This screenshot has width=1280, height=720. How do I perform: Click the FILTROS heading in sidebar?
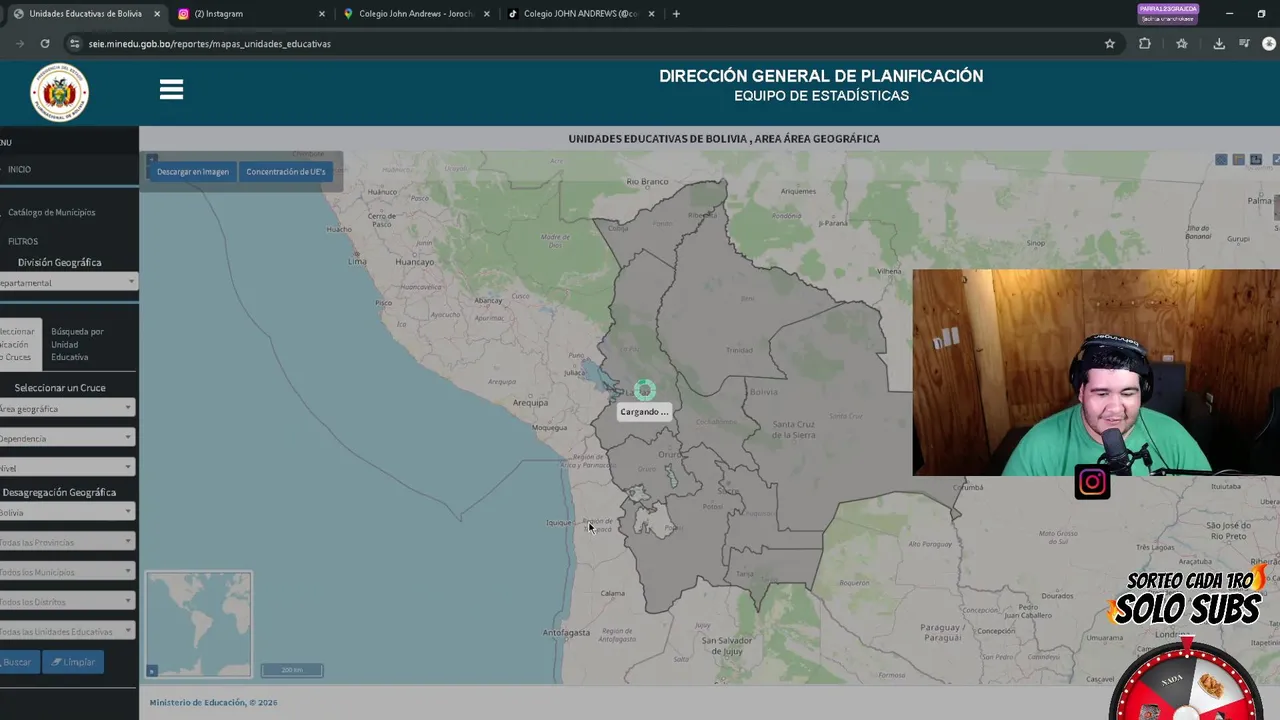pos(23,241)
